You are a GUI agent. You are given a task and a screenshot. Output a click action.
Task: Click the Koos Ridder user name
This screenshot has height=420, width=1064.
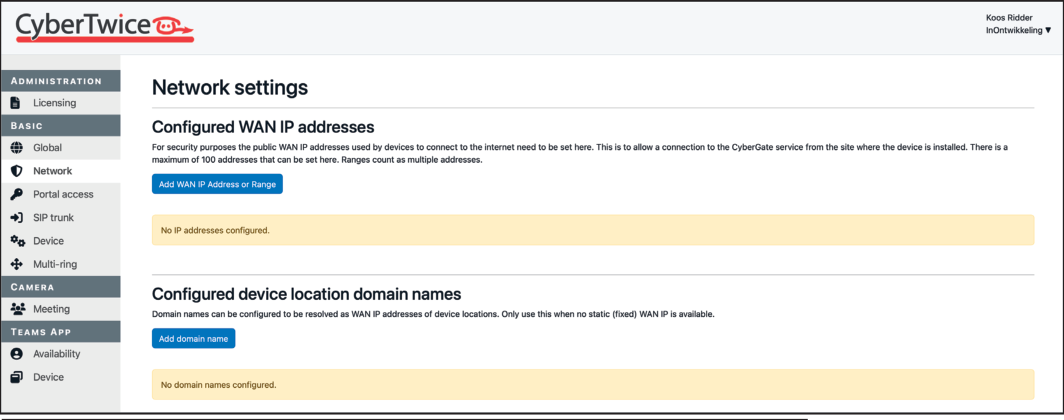tap(1009, 18)
